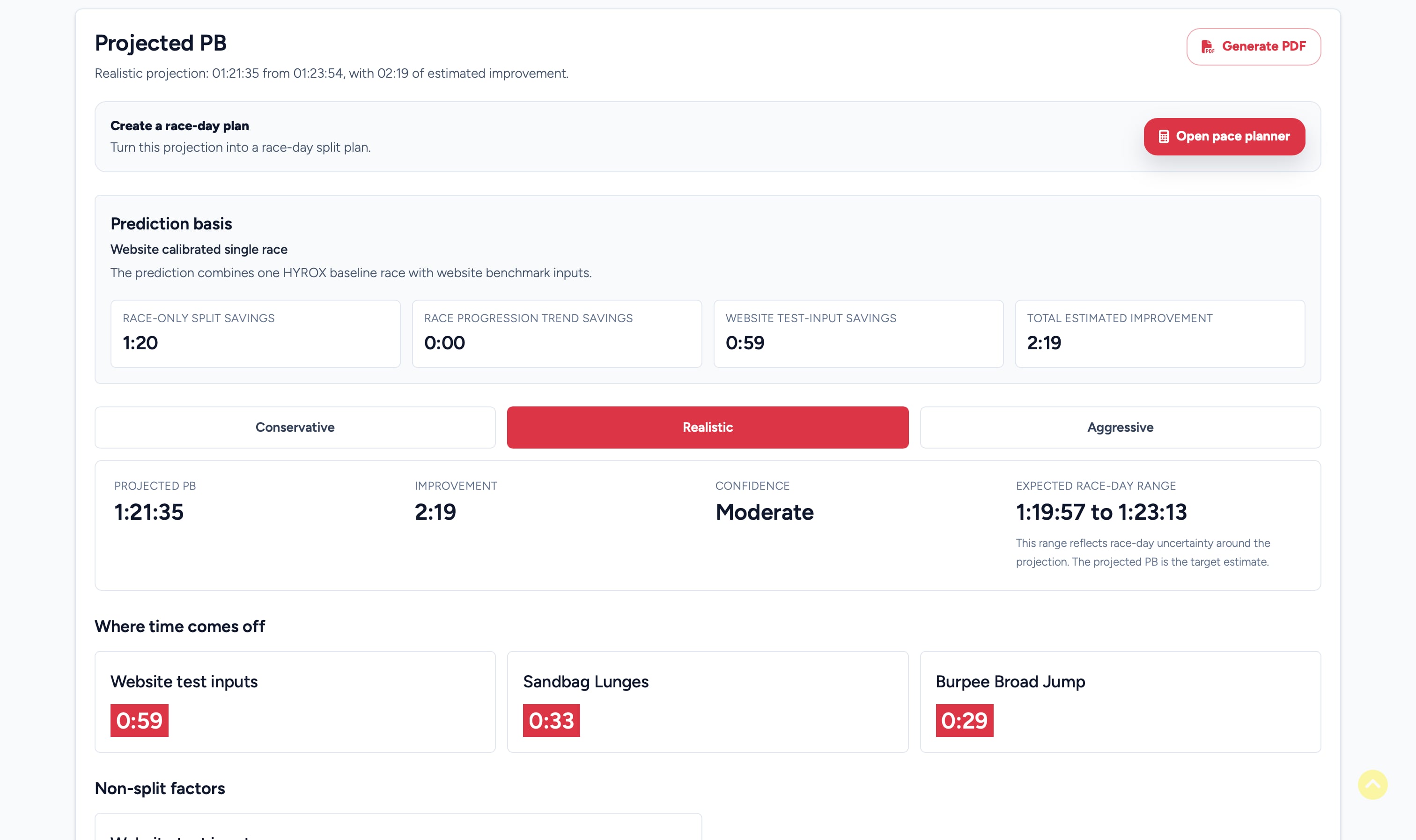
Task: Click the Website calibrated single race label
Action: 199,250
